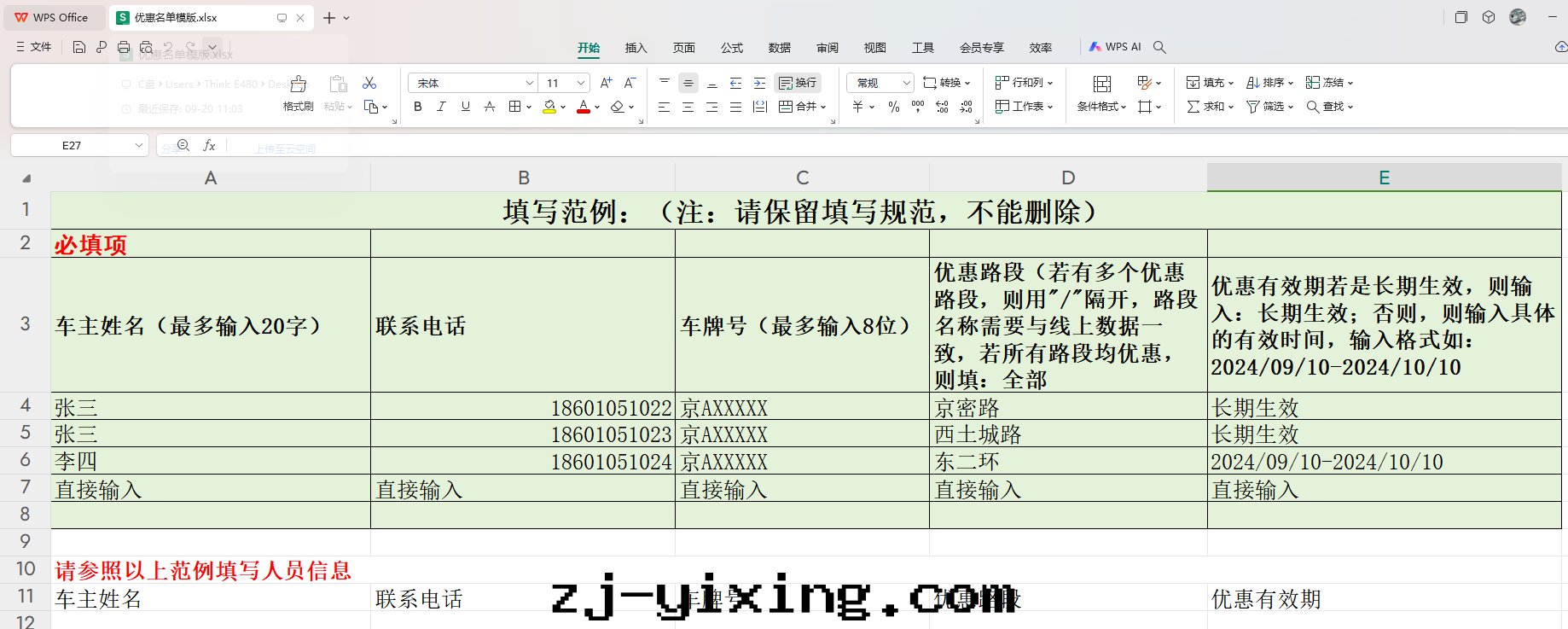1568x629 pixels.
Task: Click the WPS AI button
Action: tap(1115, 47)
